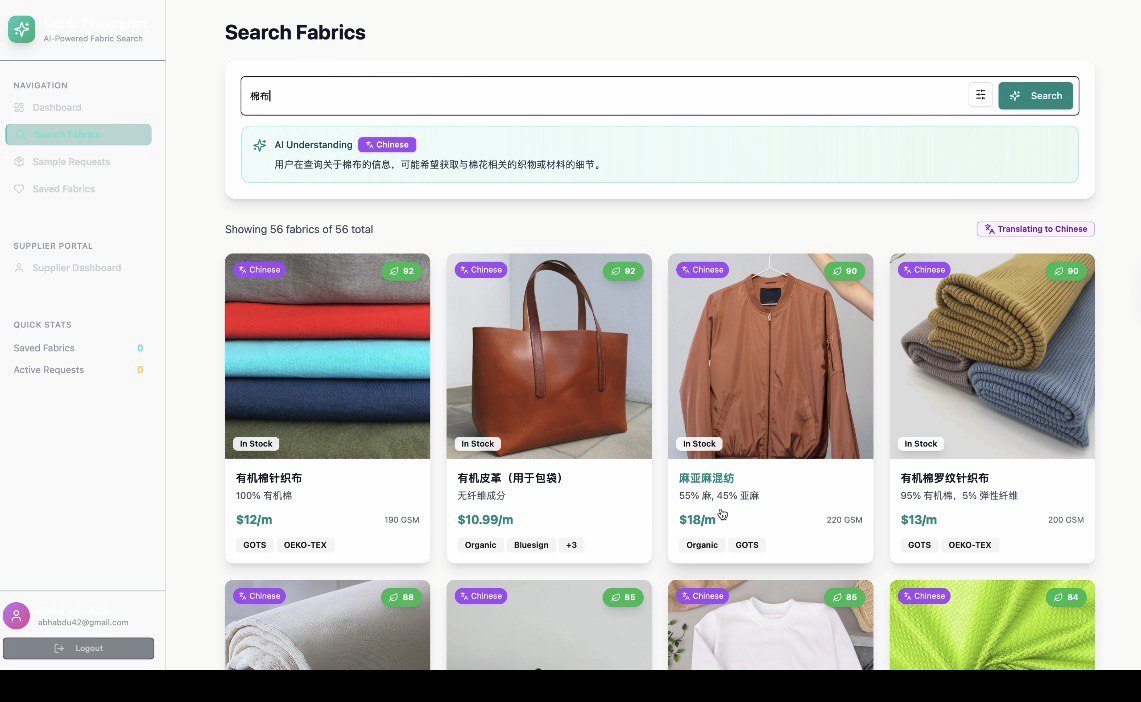Expand the +3 certifications on the leather fabric card
The image size is (1141, 702).
[572, 545]
